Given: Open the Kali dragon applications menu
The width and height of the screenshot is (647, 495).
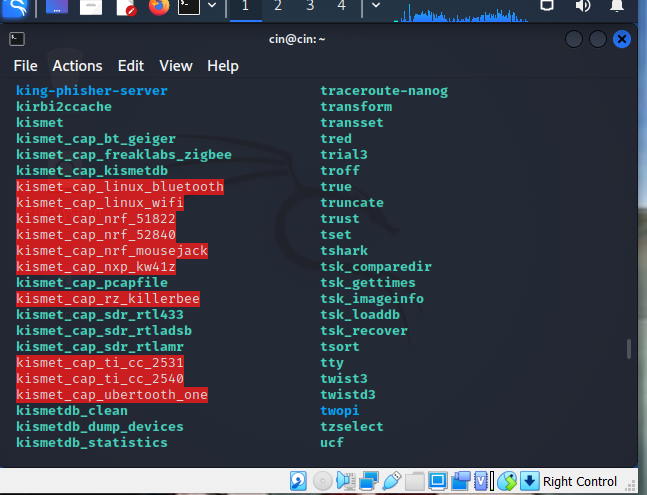Looking at the screenshot, I should (x=15, y=7).
